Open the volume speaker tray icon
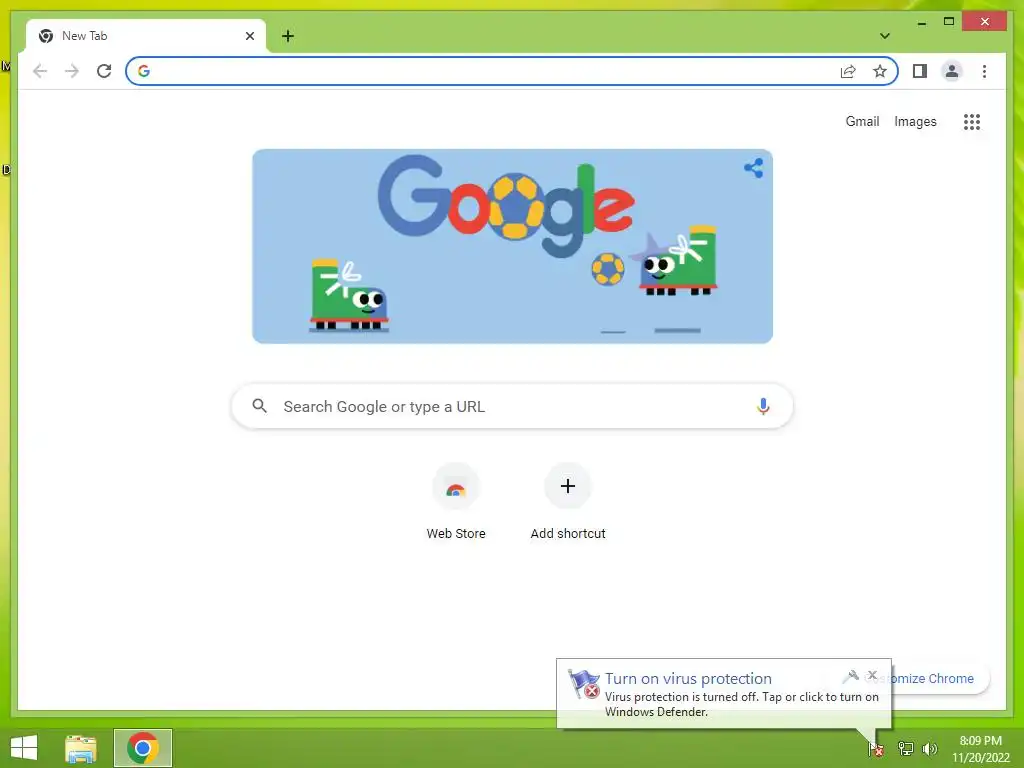Viewport: 1024px width, 768px height. coord(930,748)
